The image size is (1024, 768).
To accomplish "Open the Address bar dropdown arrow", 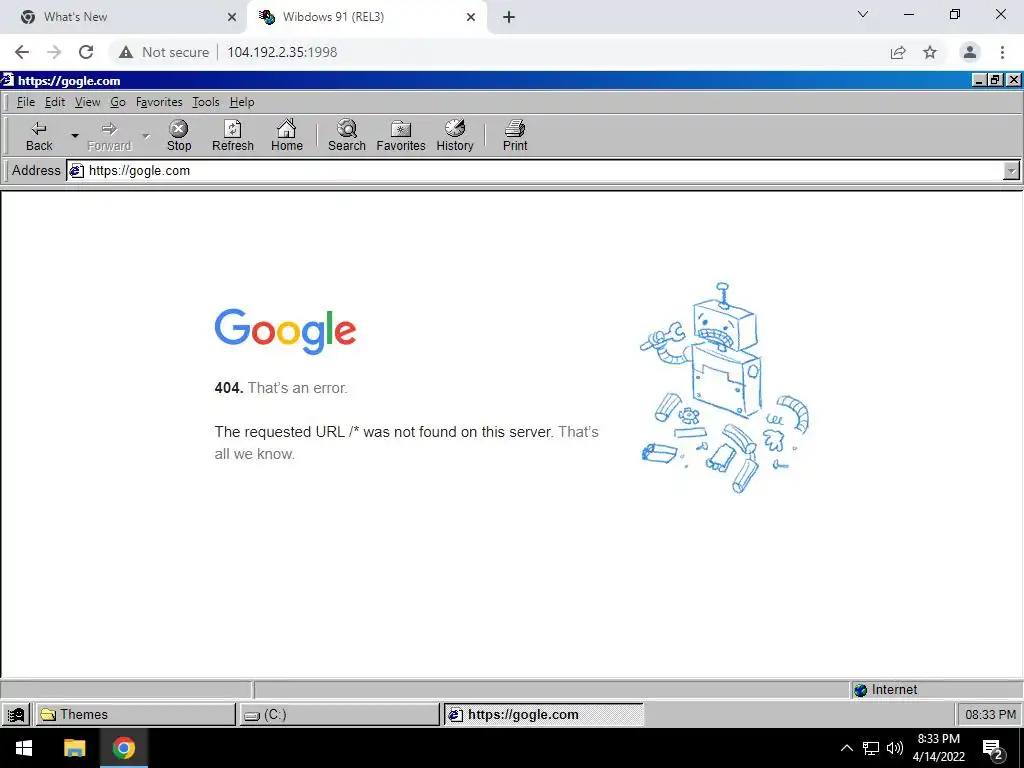I will (1011, 171).
